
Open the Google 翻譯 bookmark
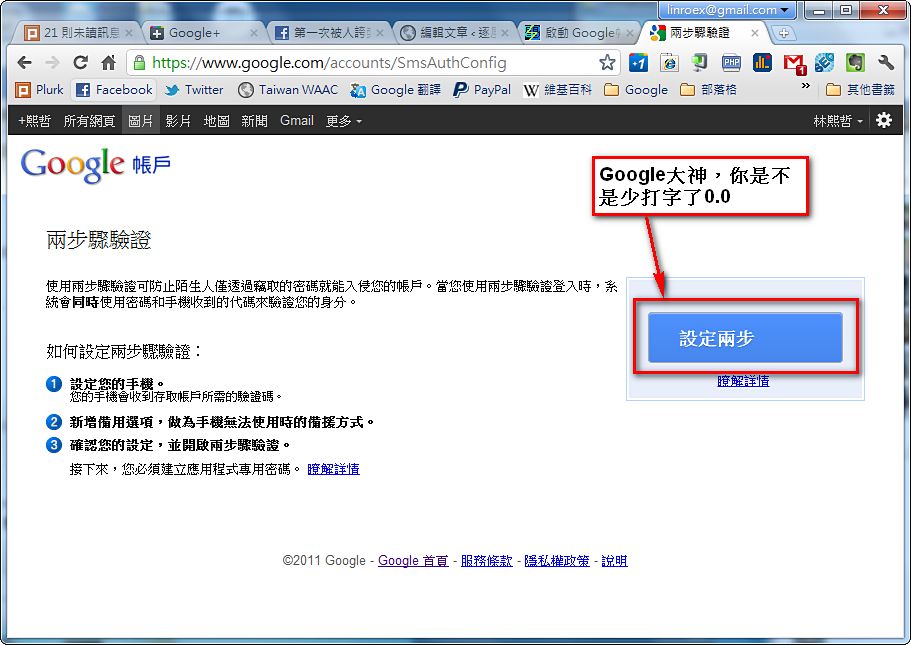(x=396, y=90)
